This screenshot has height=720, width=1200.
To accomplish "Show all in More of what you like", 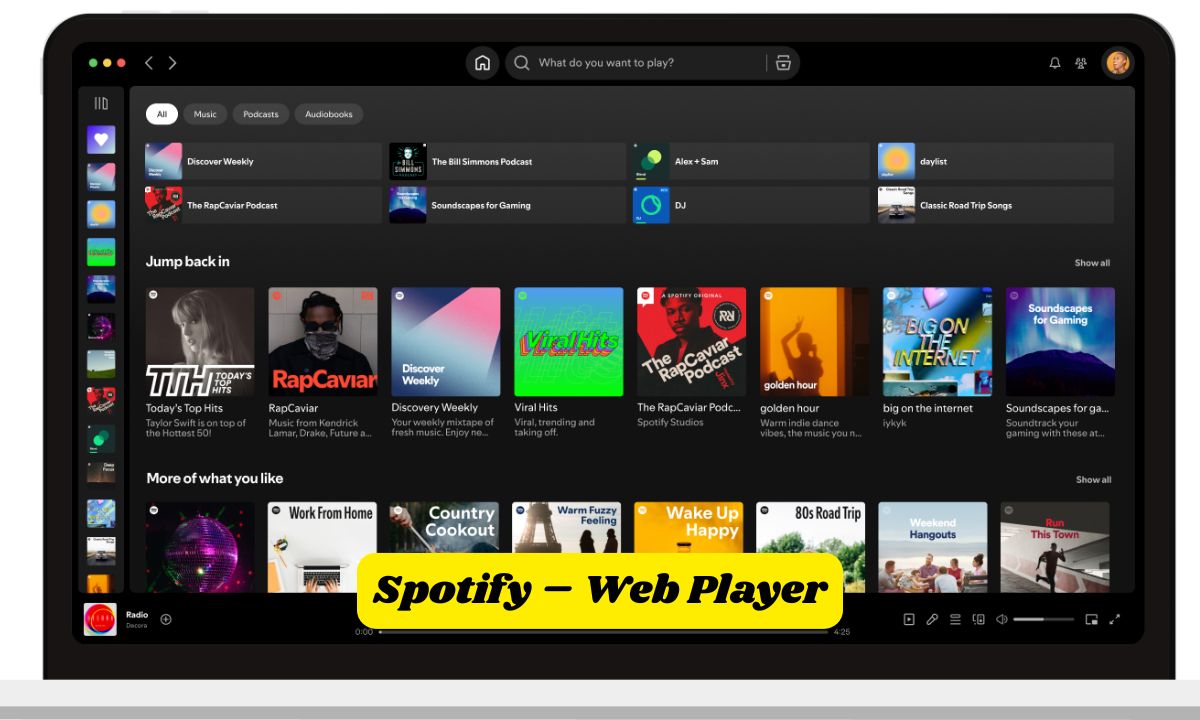I will click(1093, 480).
